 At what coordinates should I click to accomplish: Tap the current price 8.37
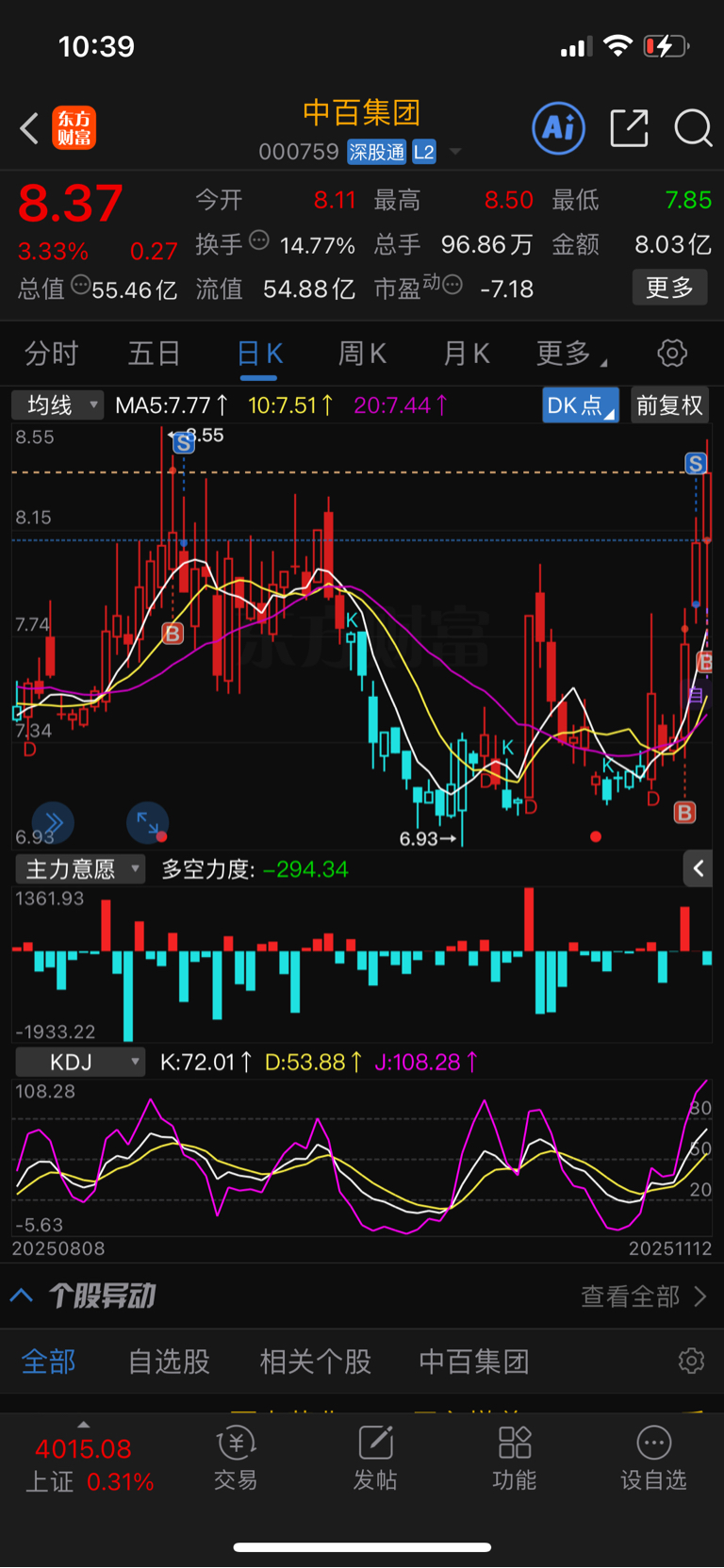70,204
